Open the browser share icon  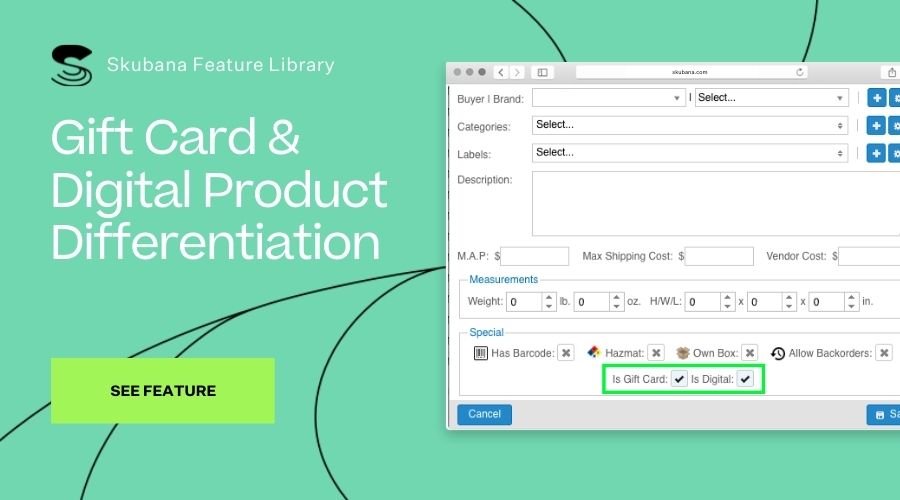click(891, 72)
